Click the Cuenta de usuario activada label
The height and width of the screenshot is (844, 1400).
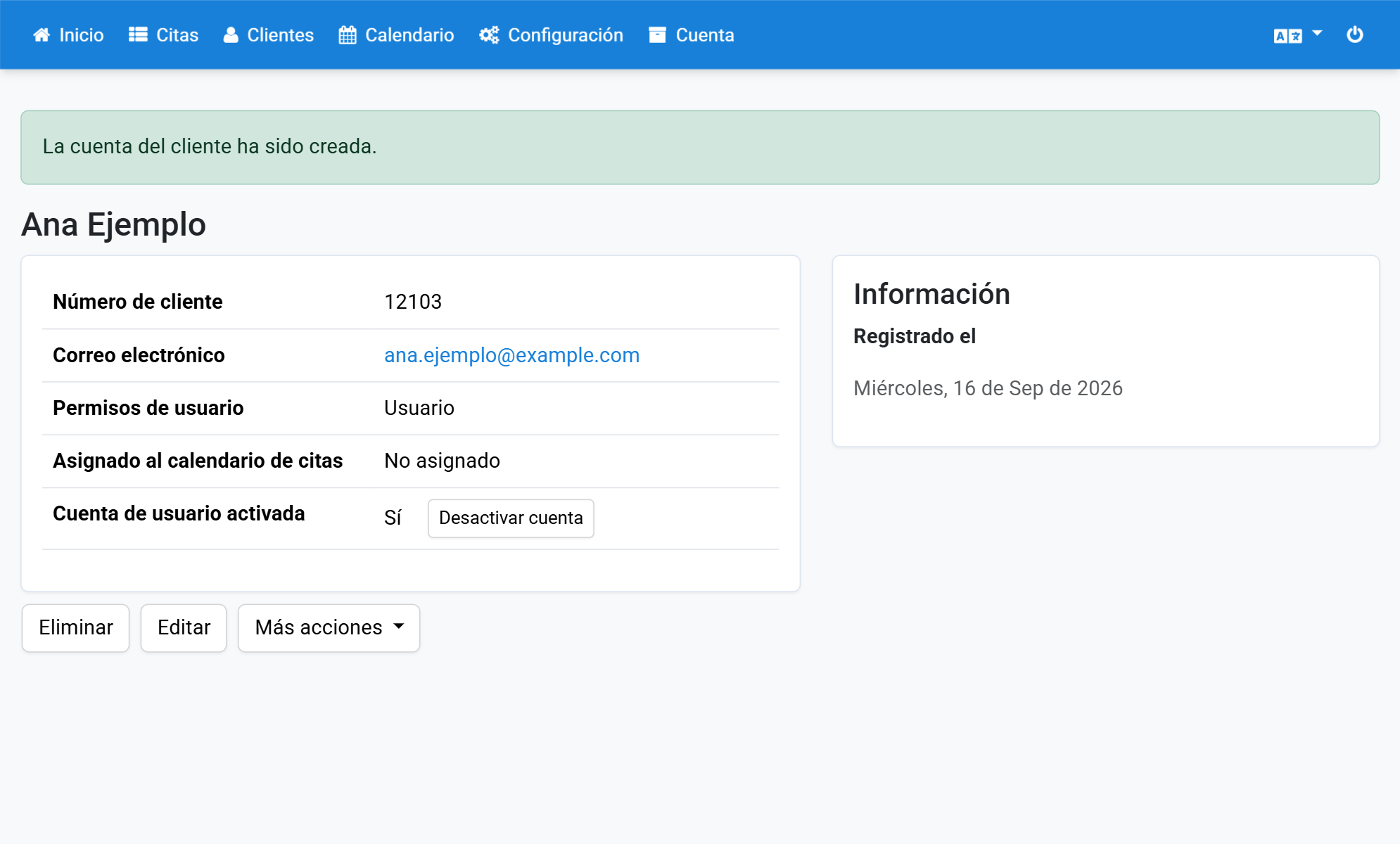179,513
